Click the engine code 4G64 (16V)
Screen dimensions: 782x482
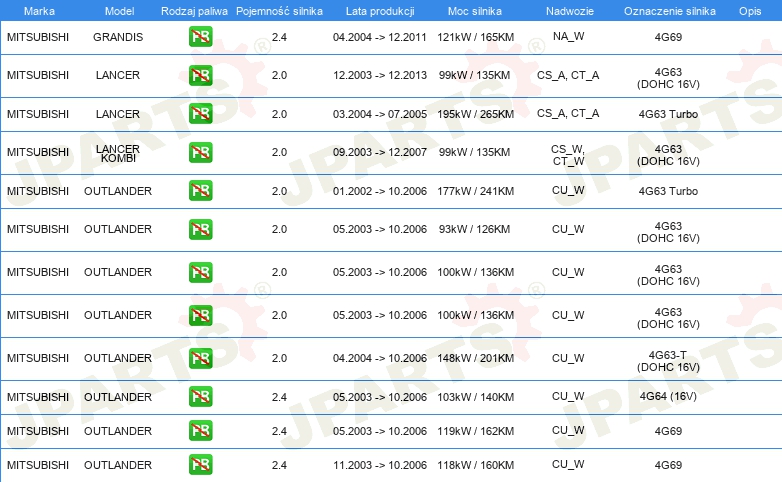[x=668, y=396]
